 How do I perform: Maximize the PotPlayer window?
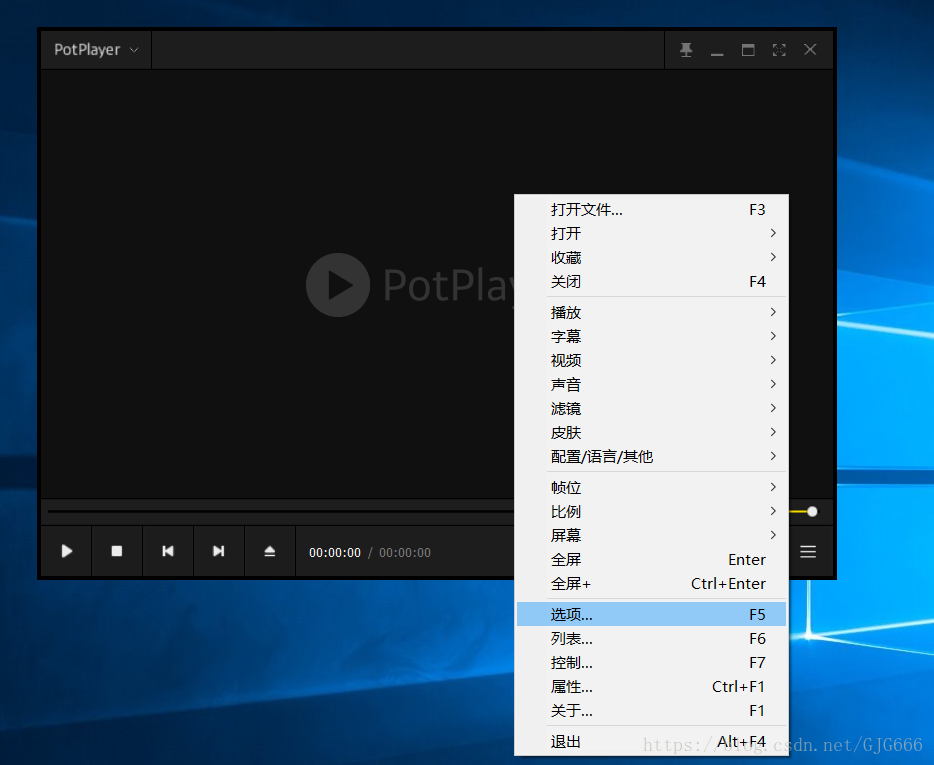748,50
